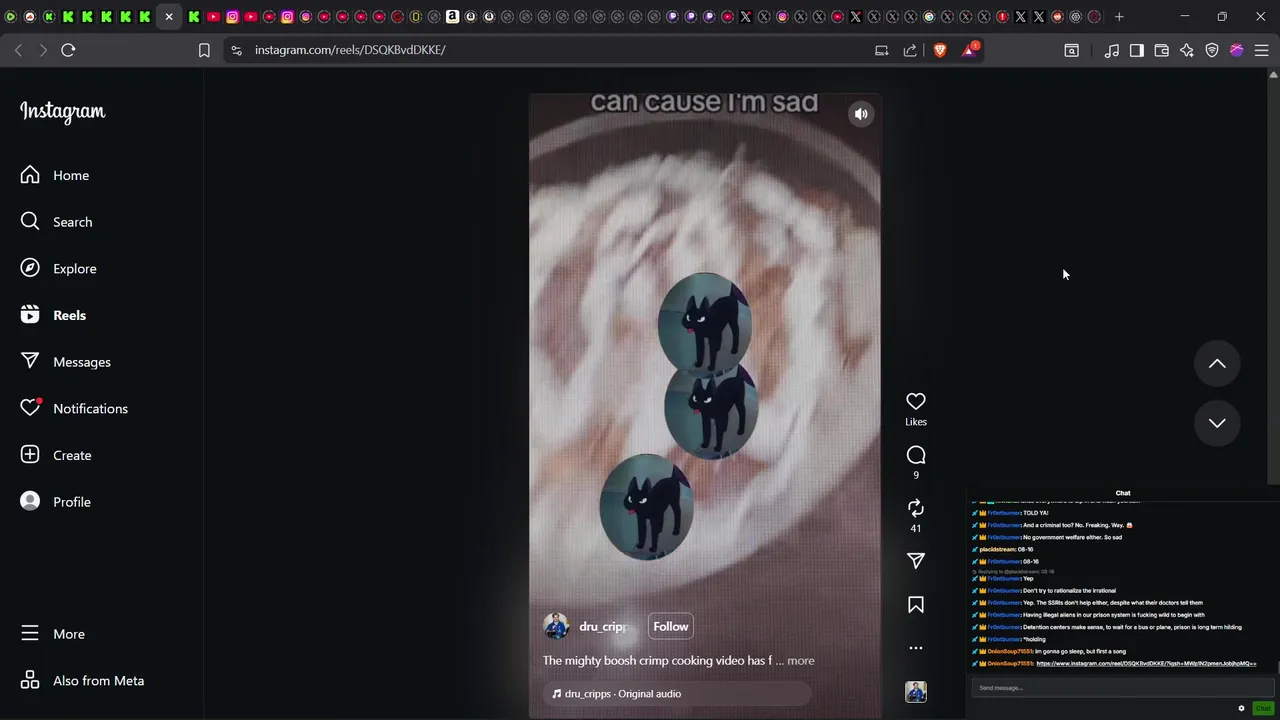Switch to the first browser tab

(x=11, y=17)
